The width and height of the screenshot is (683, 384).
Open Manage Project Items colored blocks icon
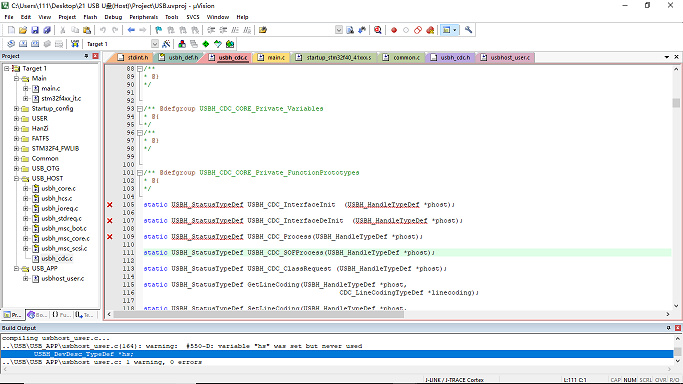(x=182, y=44)
